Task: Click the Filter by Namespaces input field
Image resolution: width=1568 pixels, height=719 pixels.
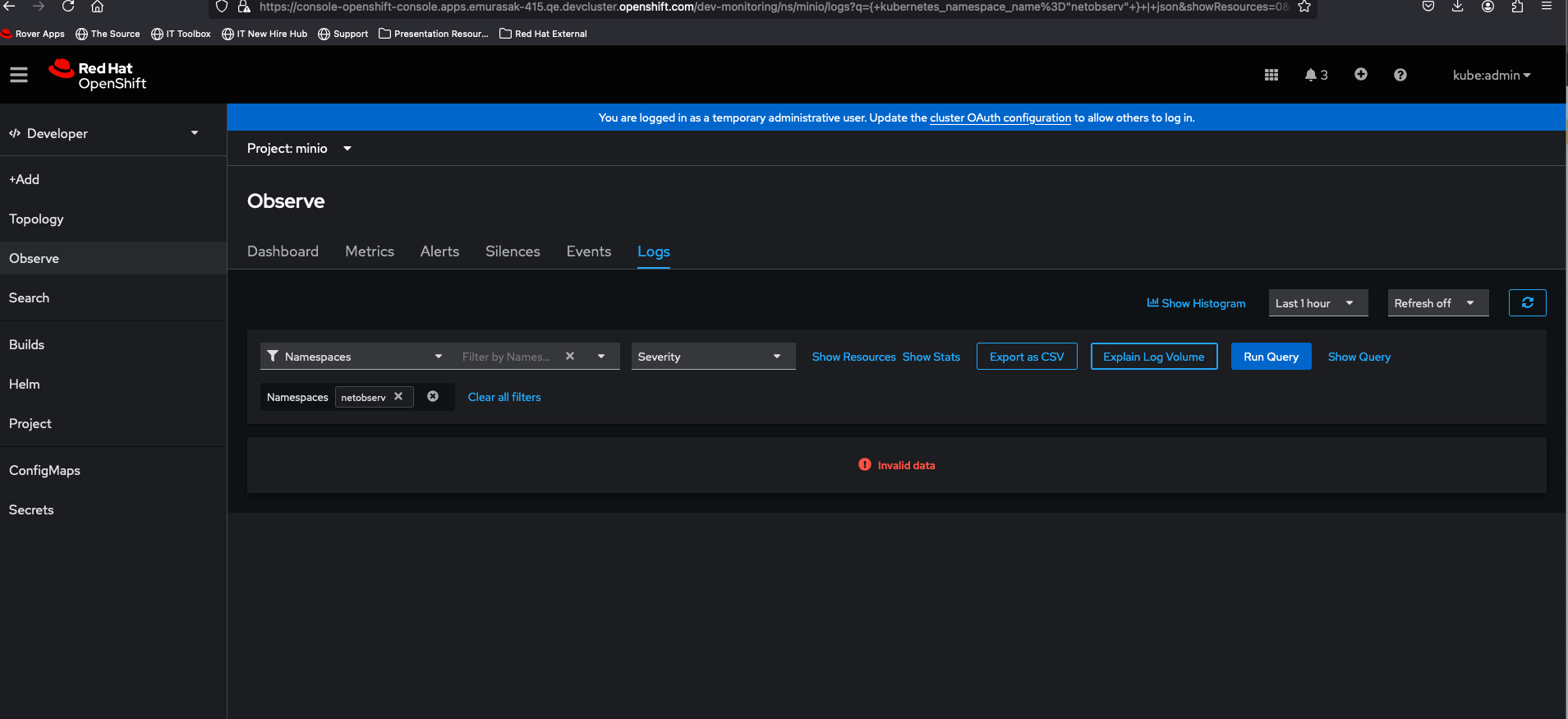Action: [507, 357]
